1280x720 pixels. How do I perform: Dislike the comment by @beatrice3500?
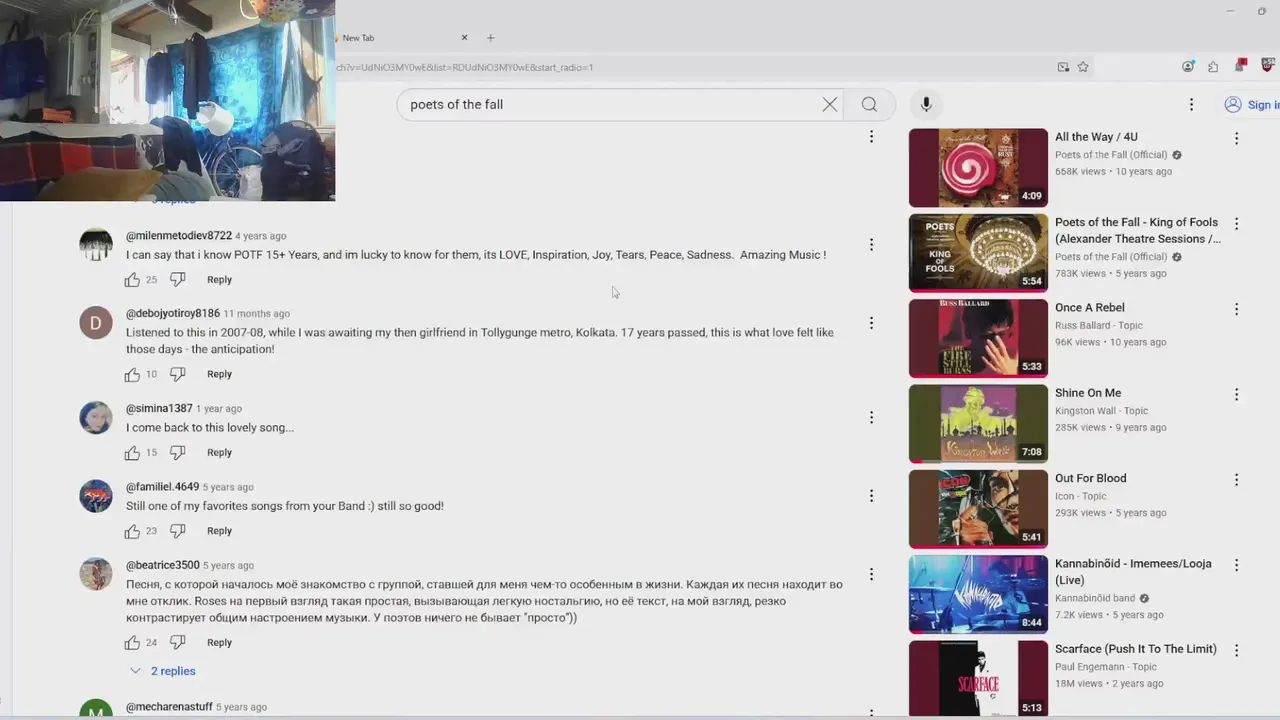177,643
